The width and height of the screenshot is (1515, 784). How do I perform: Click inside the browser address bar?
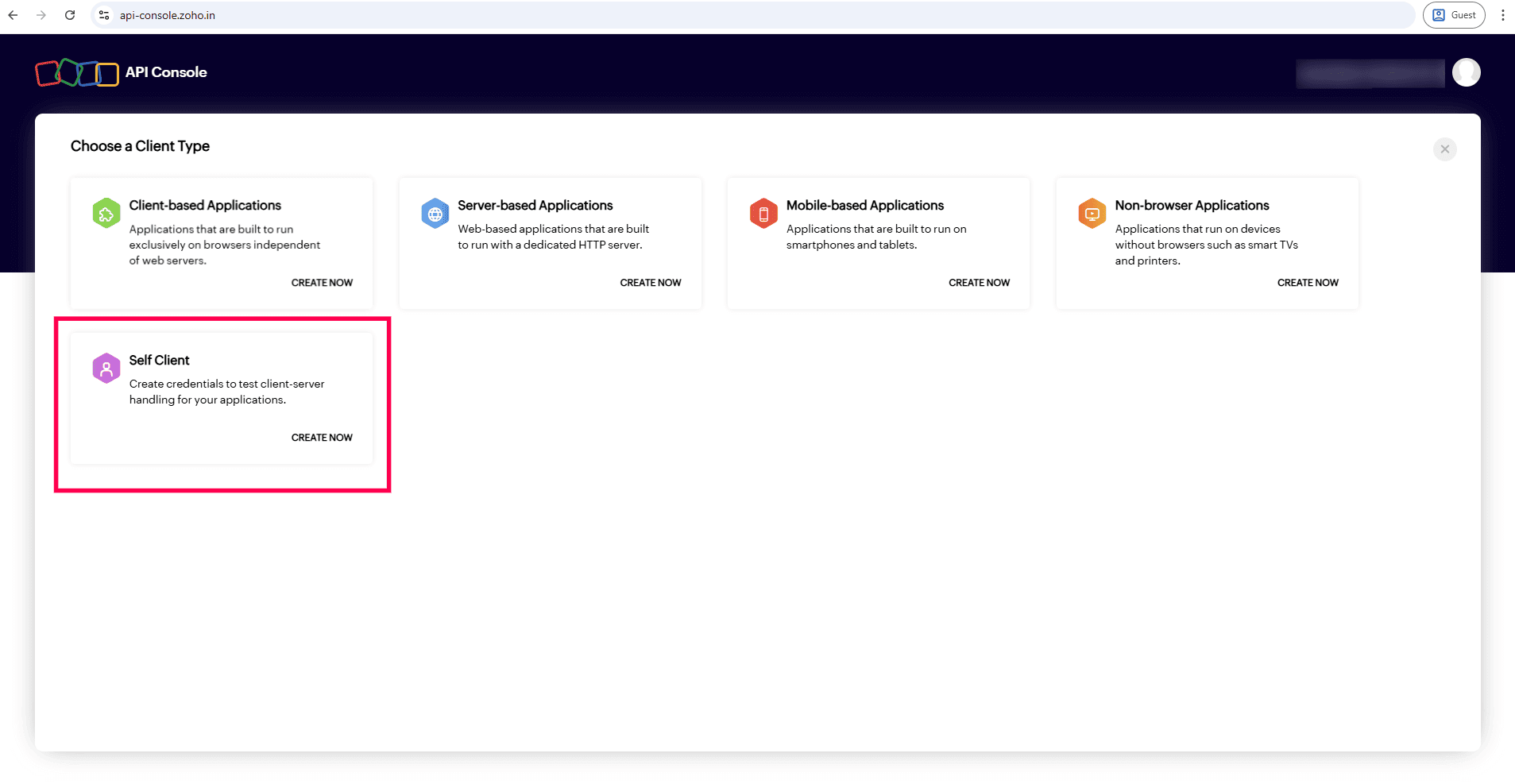coord(477,14)
